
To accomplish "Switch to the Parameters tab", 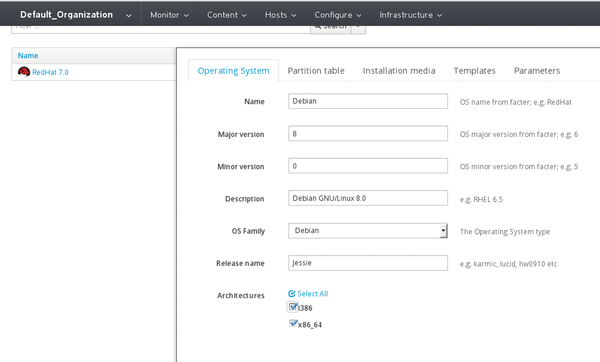I will (x=537, y=71).
